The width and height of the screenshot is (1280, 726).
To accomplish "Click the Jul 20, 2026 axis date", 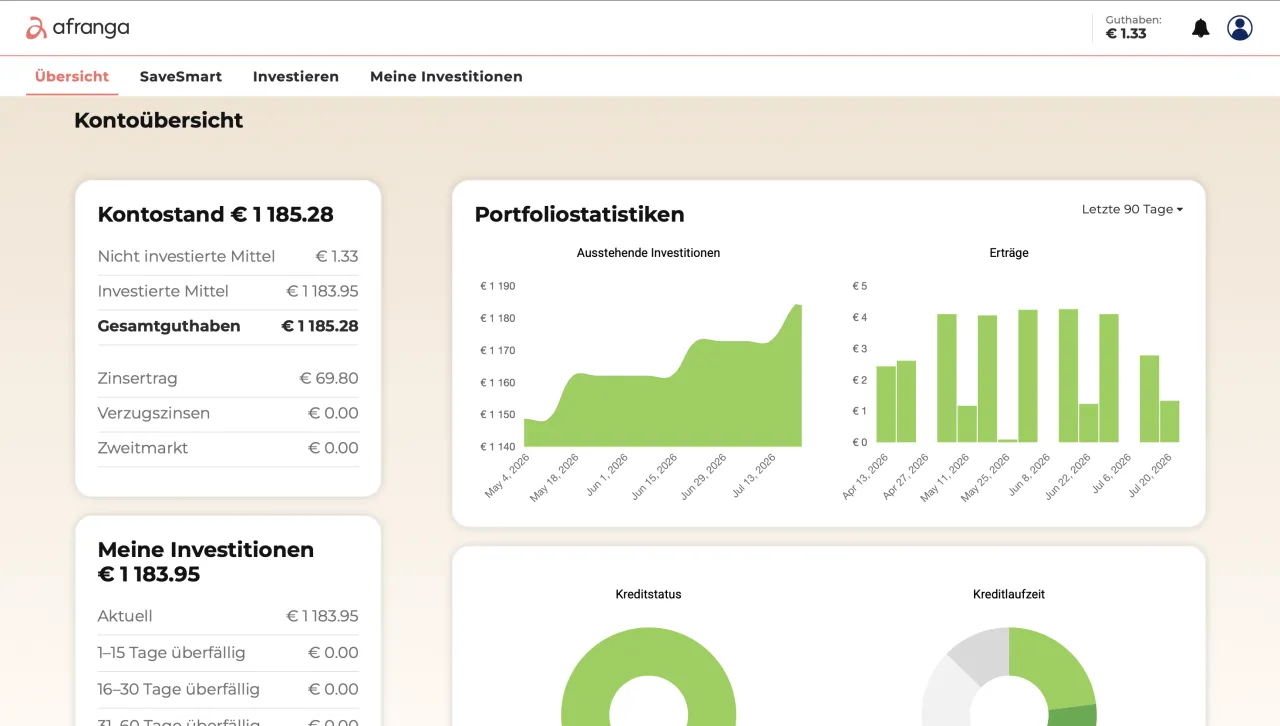I will pos(1150,475).
